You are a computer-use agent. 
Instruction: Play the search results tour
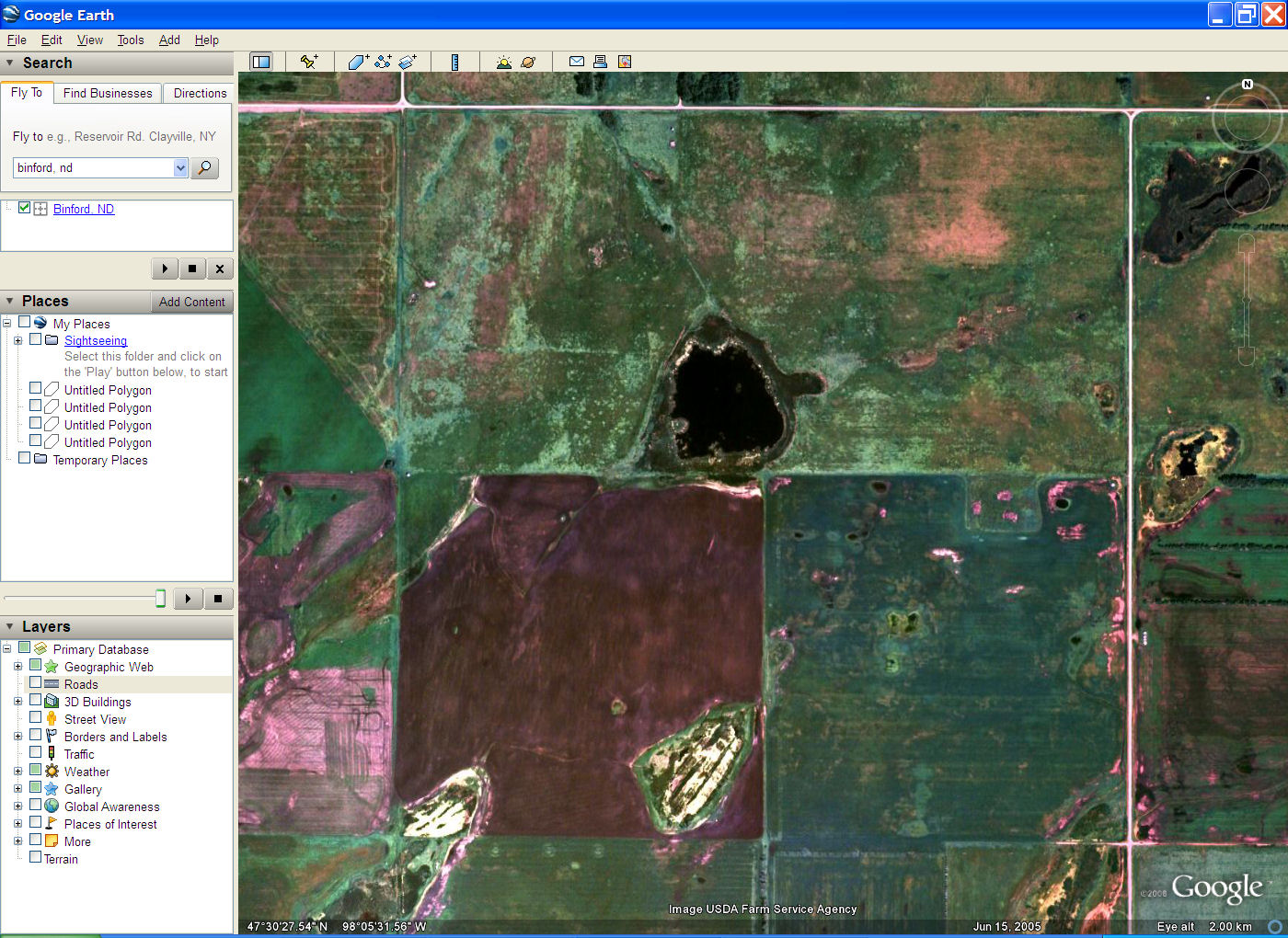[165, 269]
